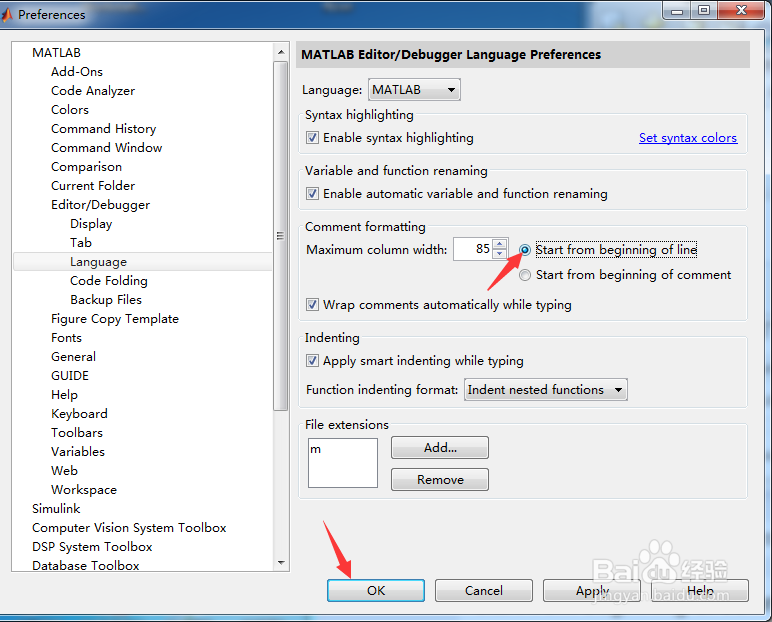
Task: Open Command Window preferences
Action: [106, 148]
